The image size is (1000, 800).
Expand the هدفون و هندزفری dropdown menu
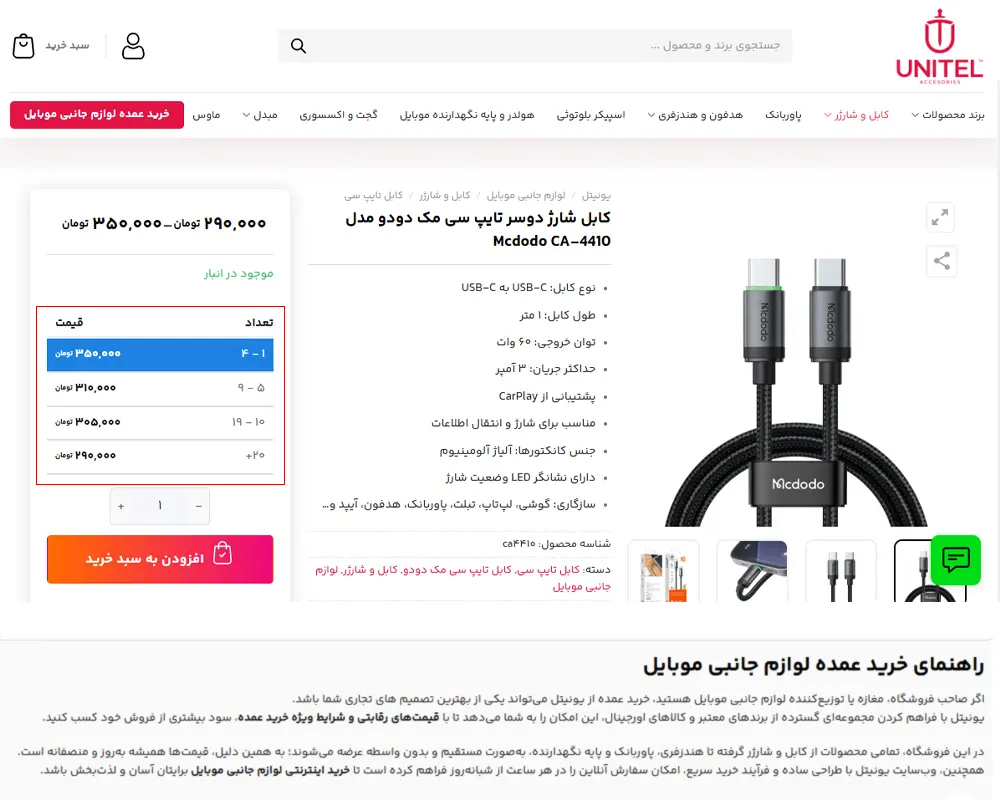click(x=695, y=115)
